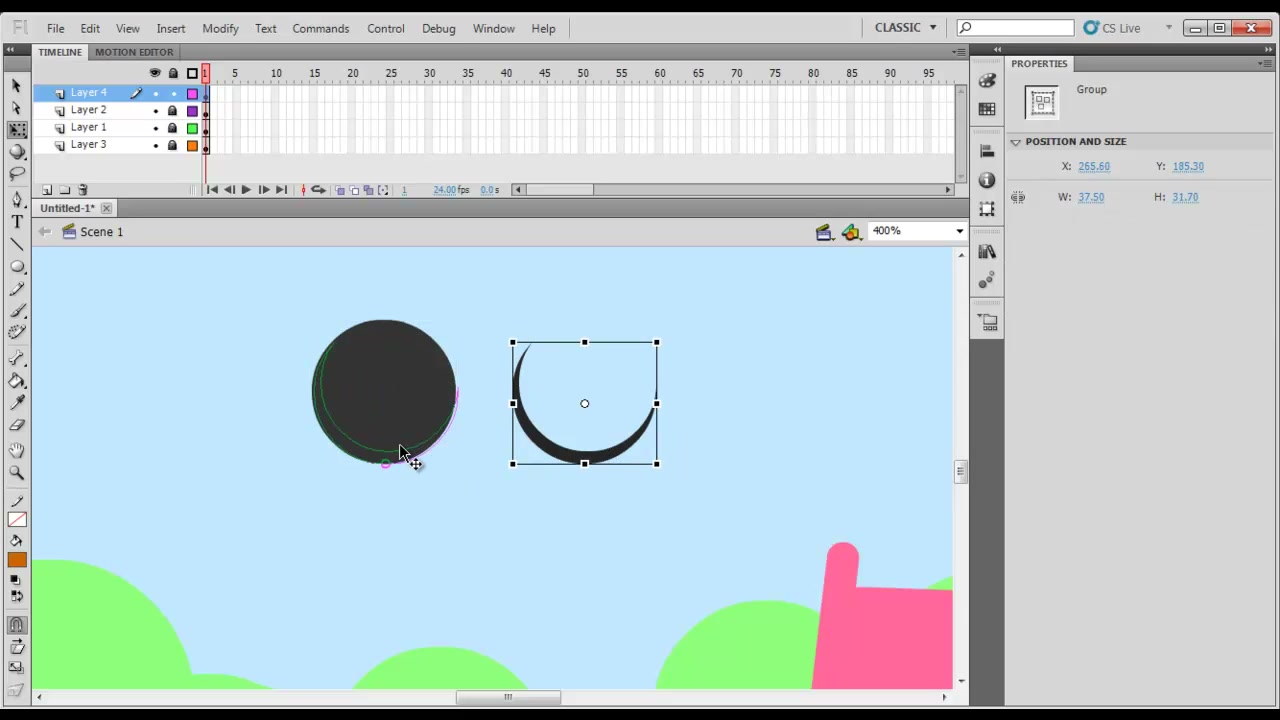Open the stage zoom 400% dropdown
Viewport: 1280px width, 720px height.
(x=917, y=231)
